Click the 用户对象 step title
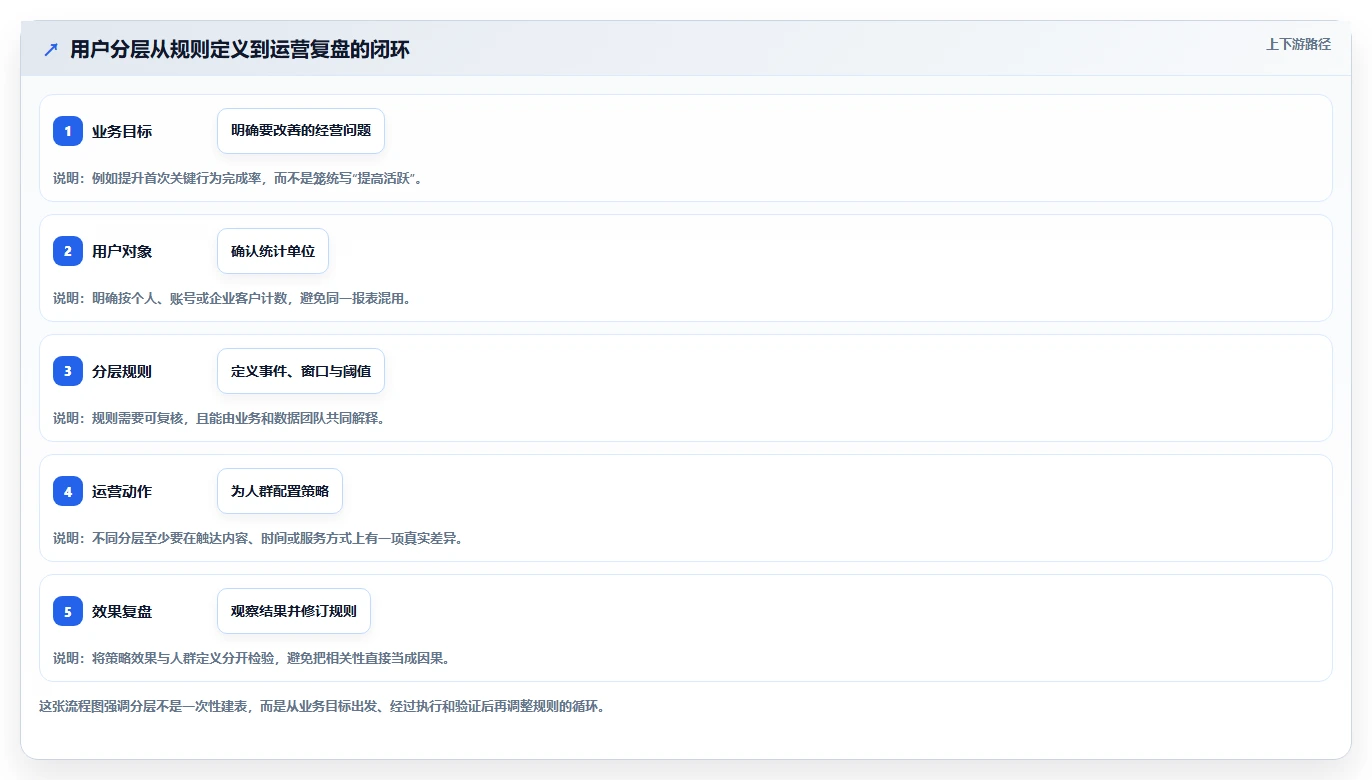 coord(122,251)
